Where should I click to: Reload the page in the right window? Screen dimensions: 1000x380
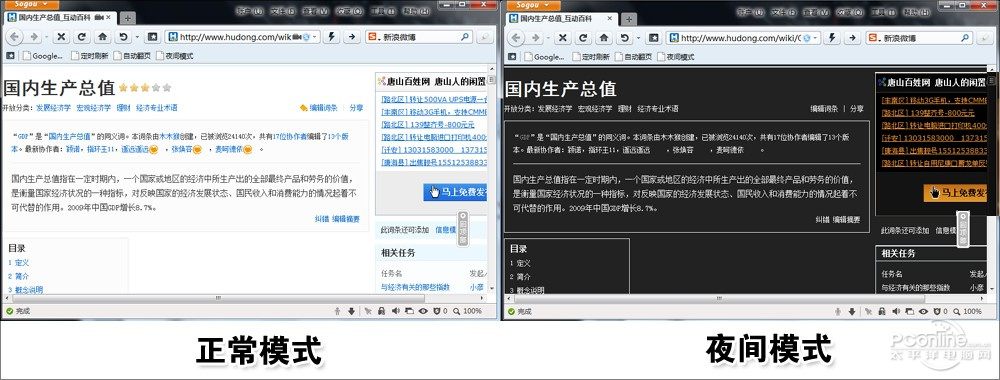tap(583, 38)
